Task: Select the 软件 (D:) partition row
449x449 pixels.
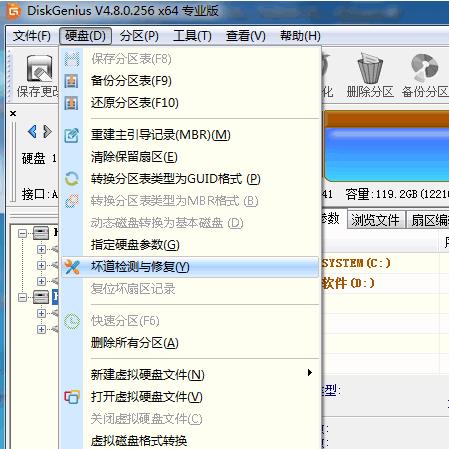Action: (385, 283)
